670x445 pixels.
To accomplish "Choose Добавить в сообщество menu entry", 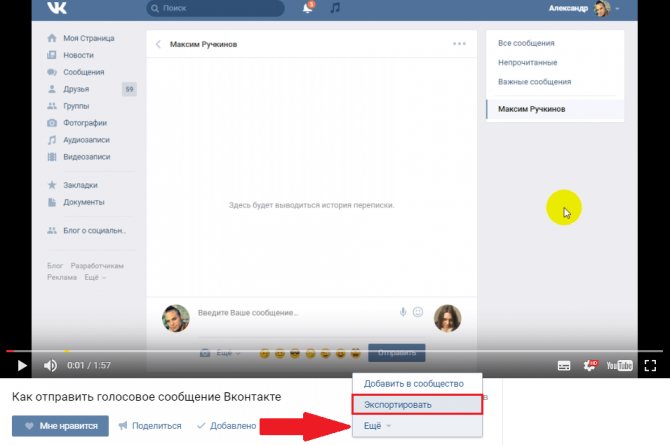I will [x=414, y=383].
